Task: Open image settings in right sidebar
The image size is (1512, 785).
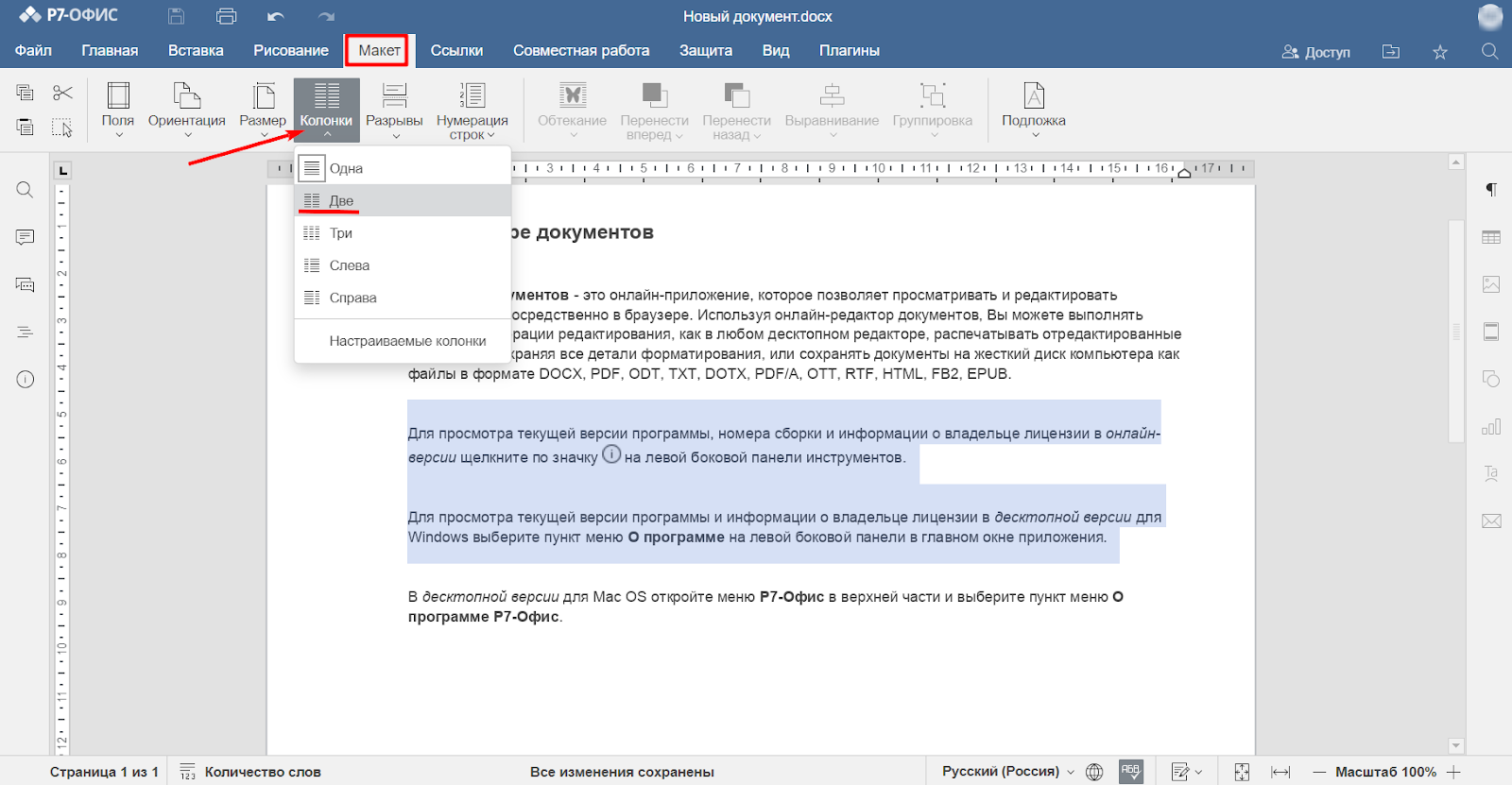Action: [x=1491, y=284]
